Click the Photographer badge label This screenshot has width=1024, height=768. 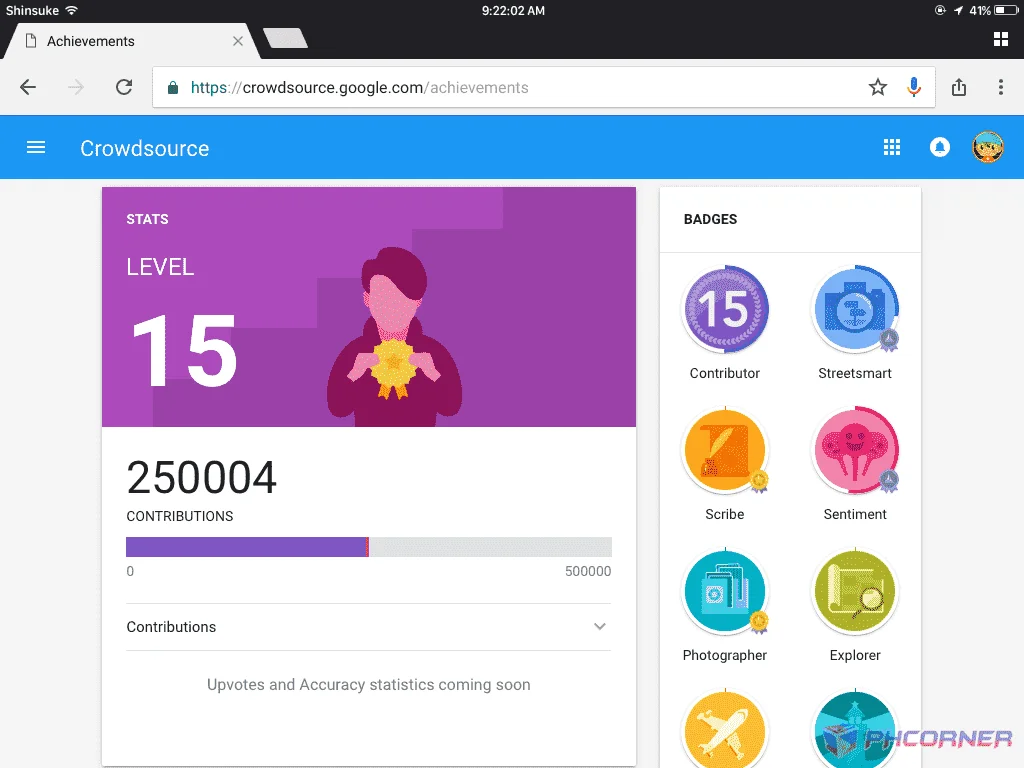(725, 655)
